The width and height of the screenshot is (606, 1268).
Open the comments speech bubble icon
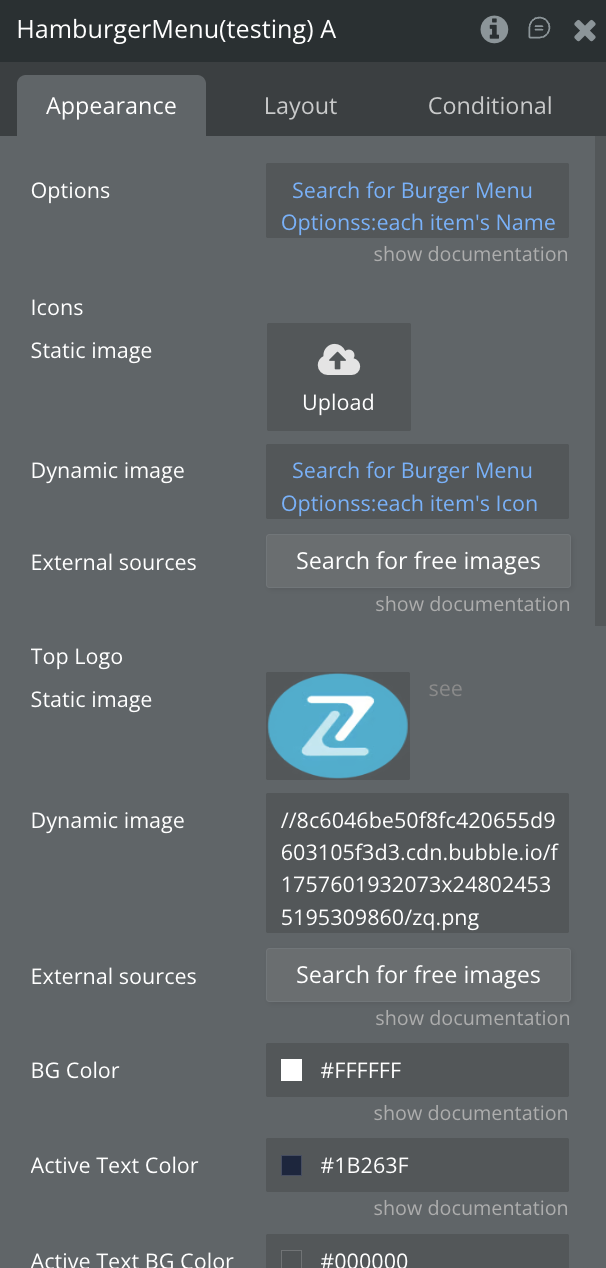tap(539, 29)
